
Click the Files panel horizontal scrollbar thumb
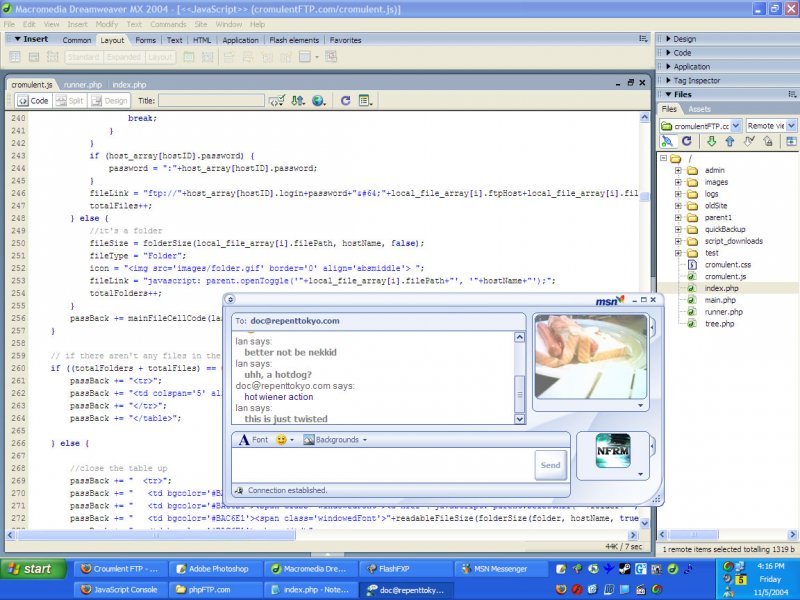tap(693, 535)
